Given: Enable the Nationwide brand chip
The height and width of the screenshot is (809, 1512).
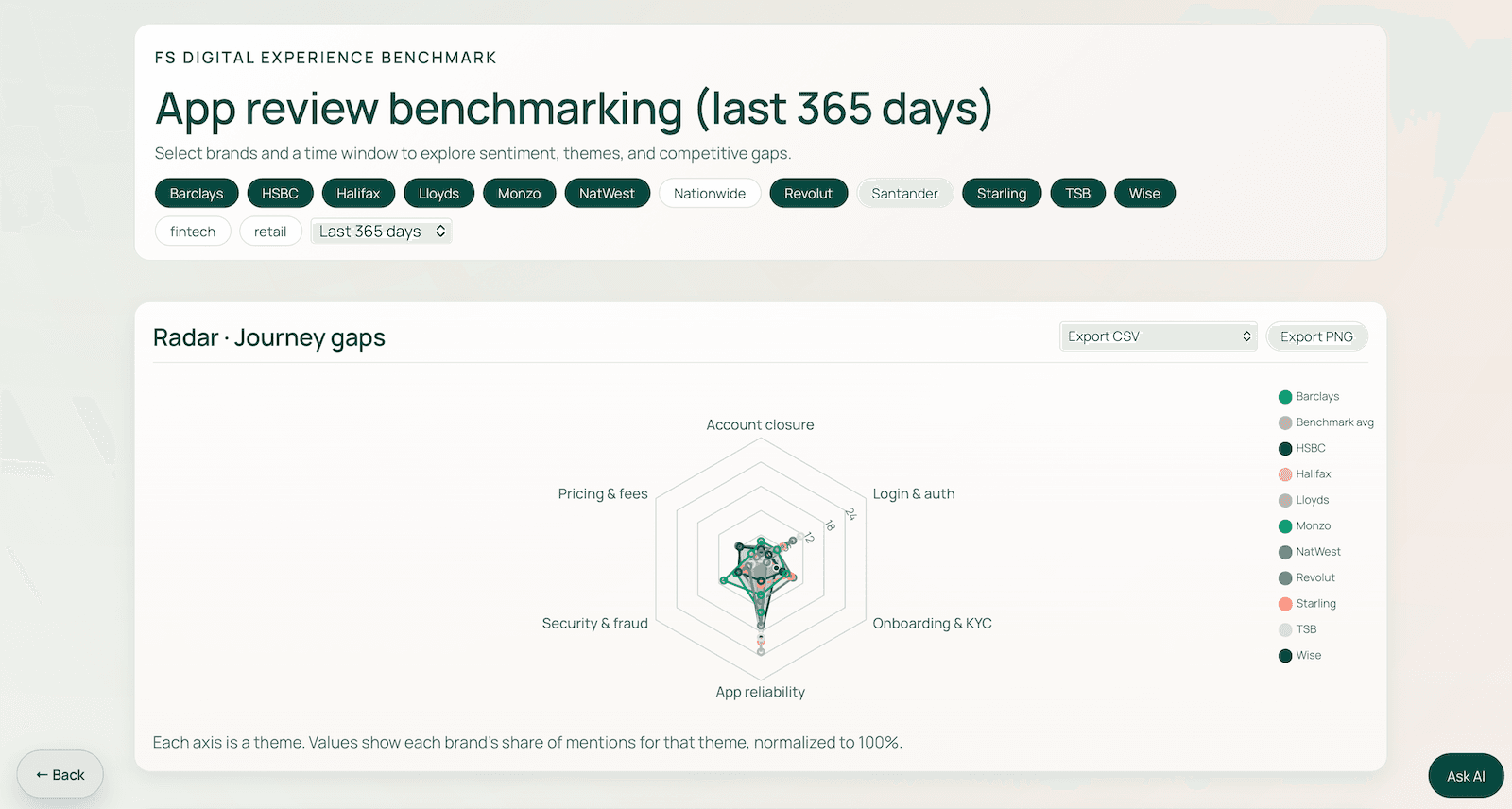Looking at the screenshot, I should tap(710, 194).
